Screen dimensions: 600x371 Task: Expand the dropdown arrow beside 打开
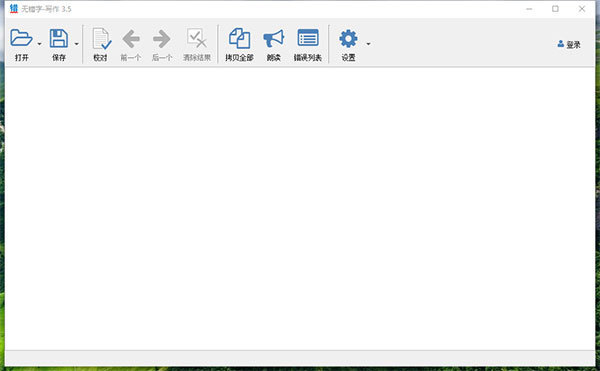39,44
